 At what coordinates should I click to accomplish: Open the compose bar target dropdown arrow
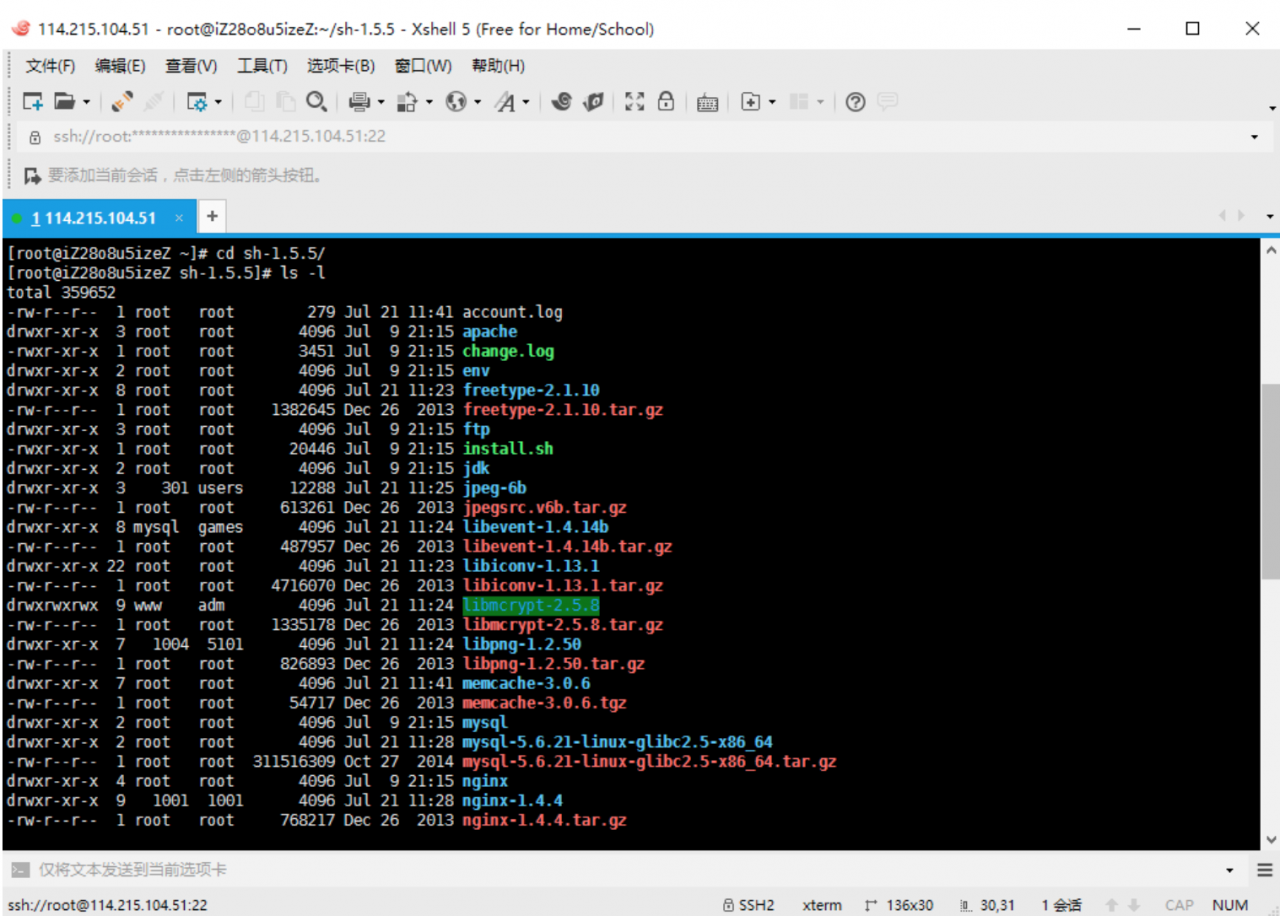click(x=1230, y=870)
